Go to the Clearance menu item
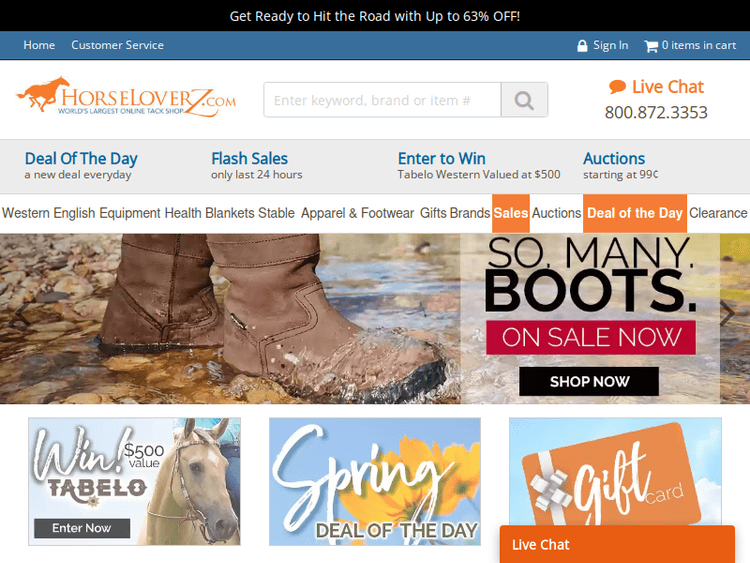The width and height of the screenshot is (750, 563). point(718,213)
